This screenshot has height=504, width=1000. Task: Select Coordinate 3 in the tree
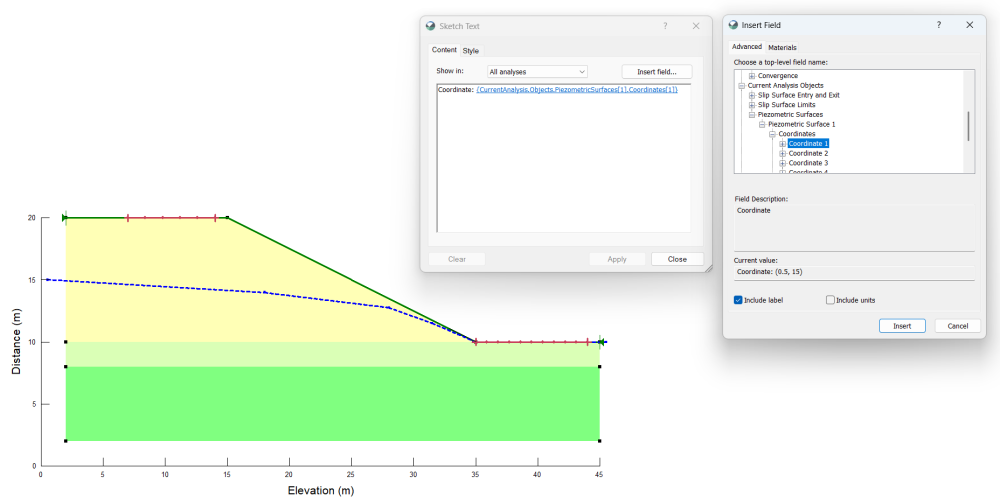coord(808,163)
